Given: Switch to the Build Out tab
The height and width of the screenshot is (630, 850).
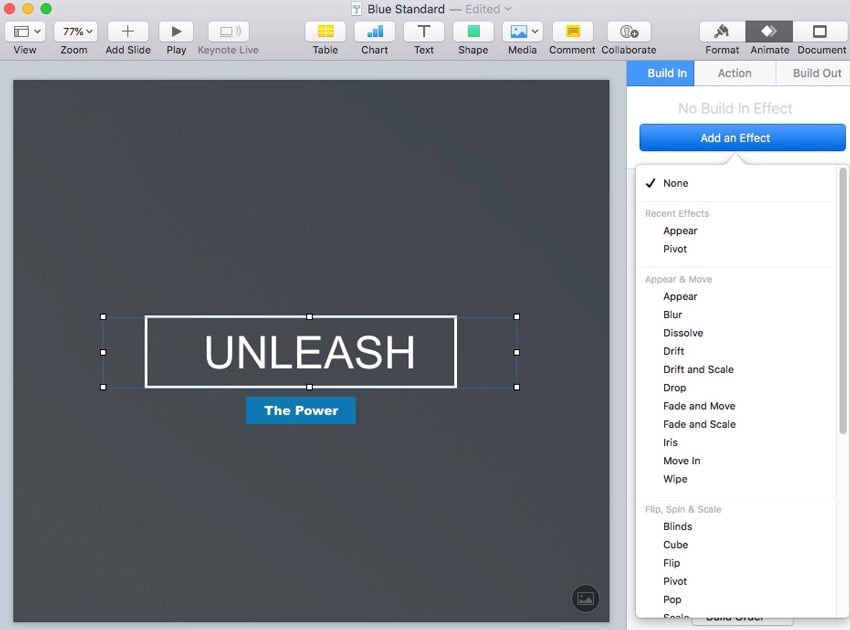Looking at the screenshot, I should coord(816,73).
